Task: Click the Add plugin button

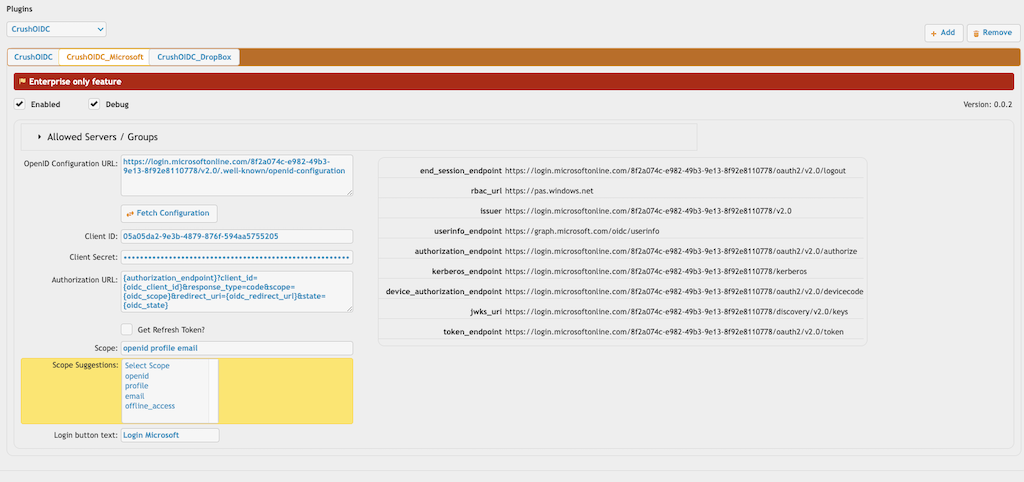Action: 944,33
